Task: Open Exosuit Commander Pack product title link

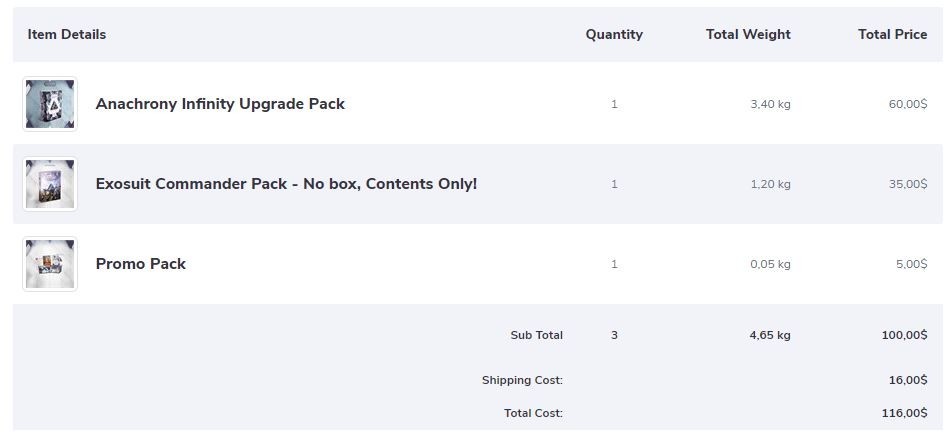Action: 286,184
